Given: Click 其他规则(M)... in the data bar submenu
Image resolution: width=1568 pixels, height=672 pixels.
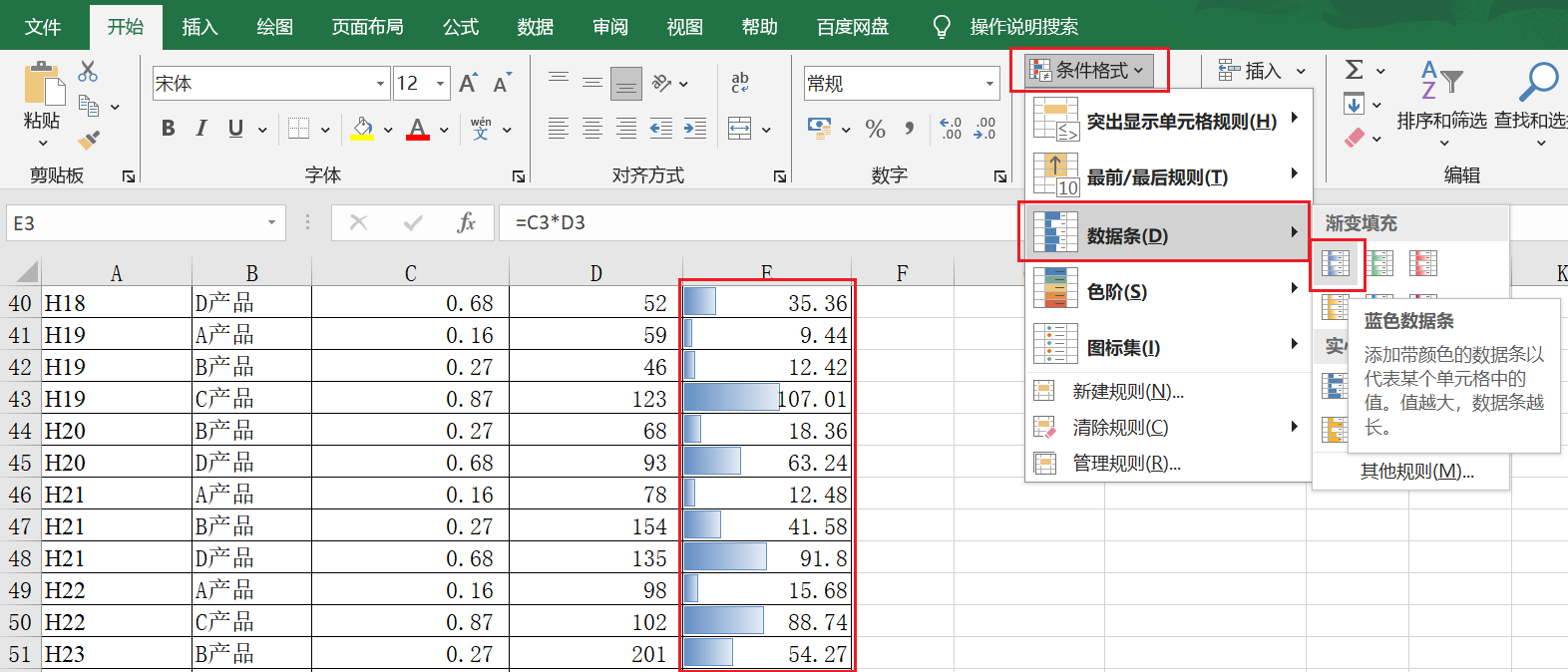Looking at the screenshot, I should click(x=1416, y=472).
